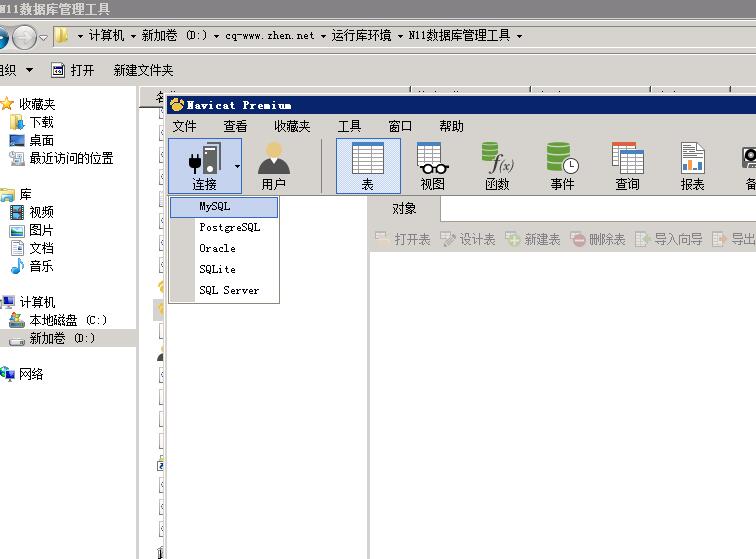Pick SQLite connection option
This screenshot has height=559, width=756.
pyautogui.click(x=217, y=269)
